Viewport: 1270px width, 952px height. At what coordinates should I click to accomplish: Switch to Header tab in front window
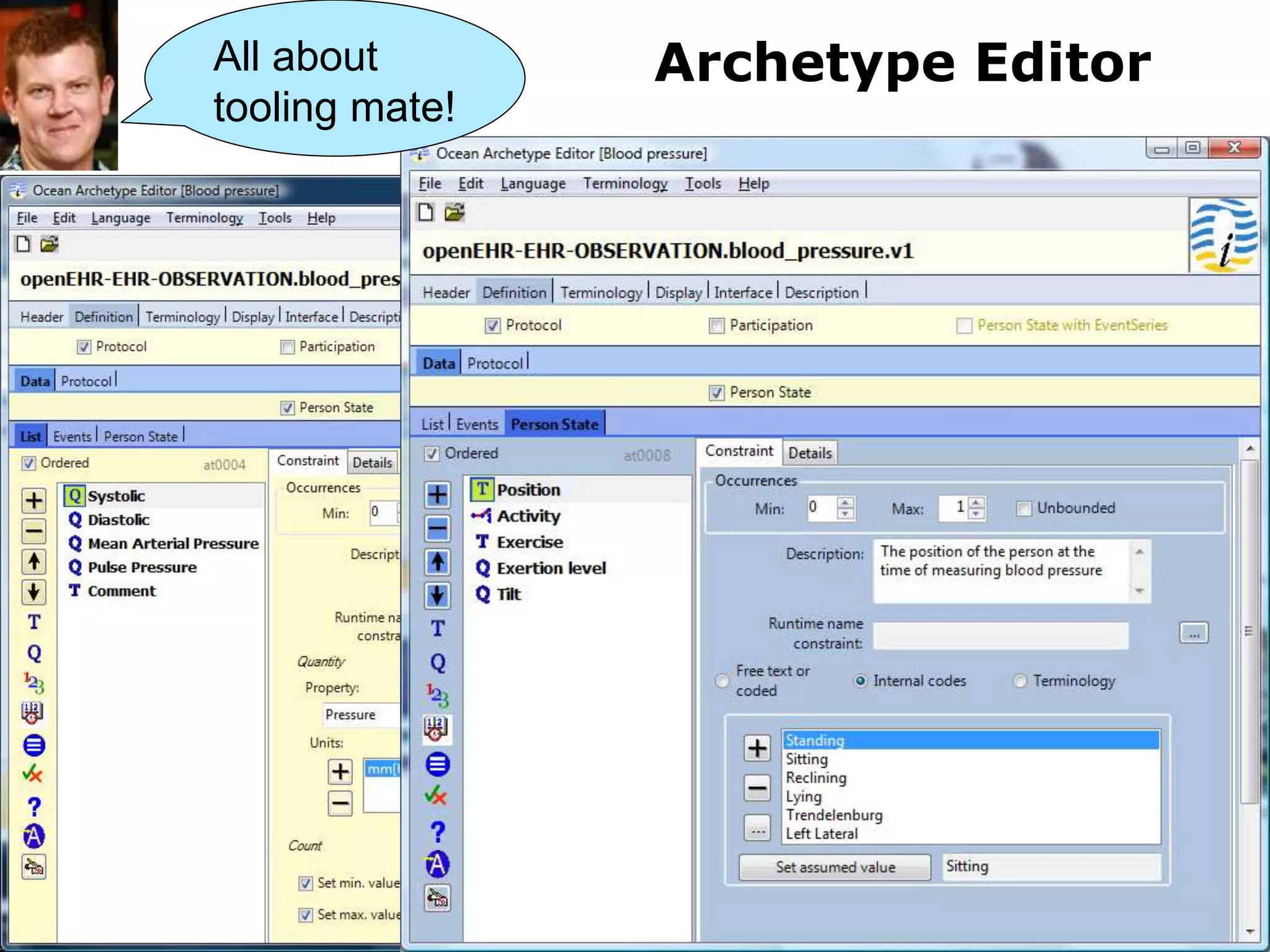(x=446, y=293)
